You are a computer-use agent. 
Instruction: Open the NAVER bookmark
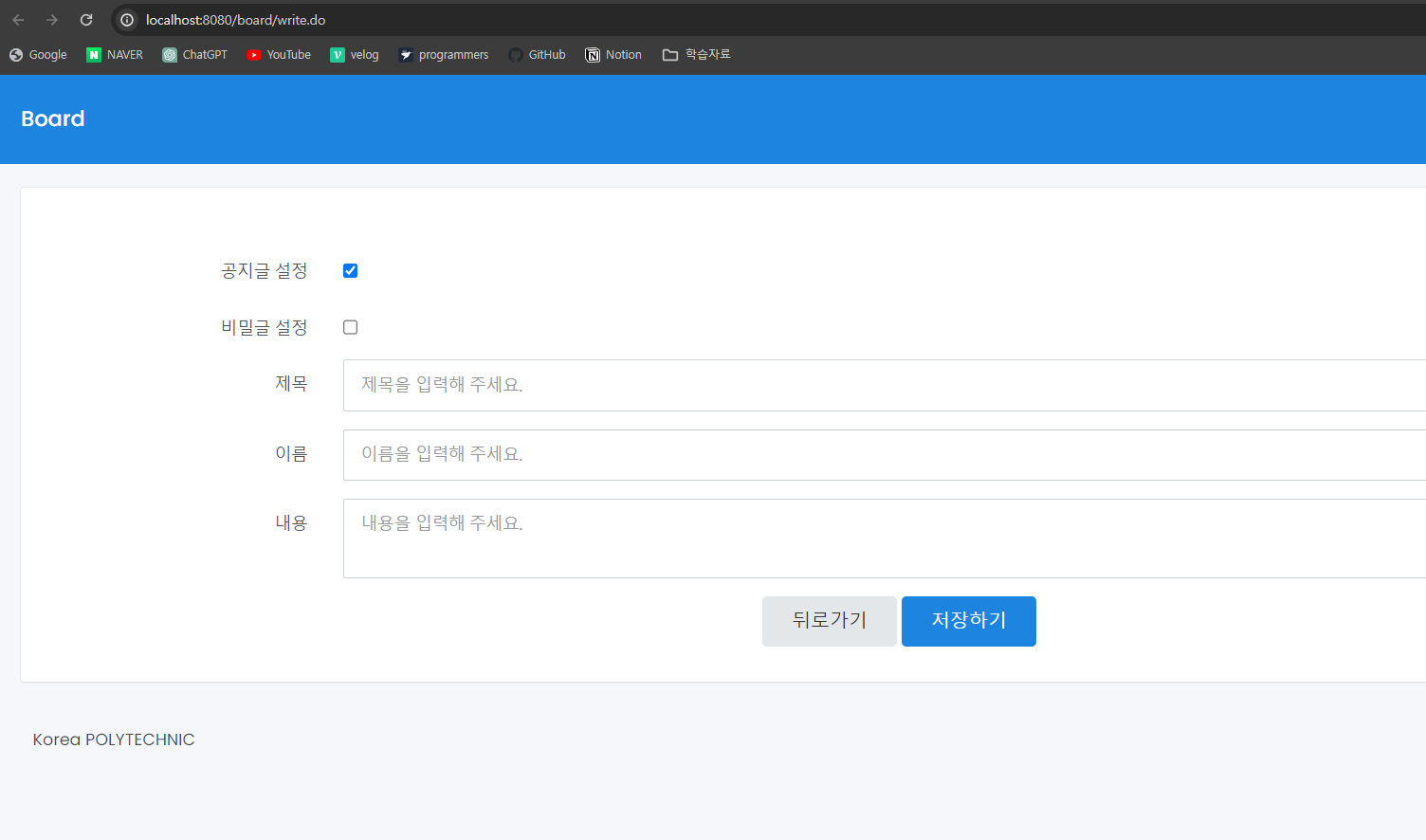[115, 55]
